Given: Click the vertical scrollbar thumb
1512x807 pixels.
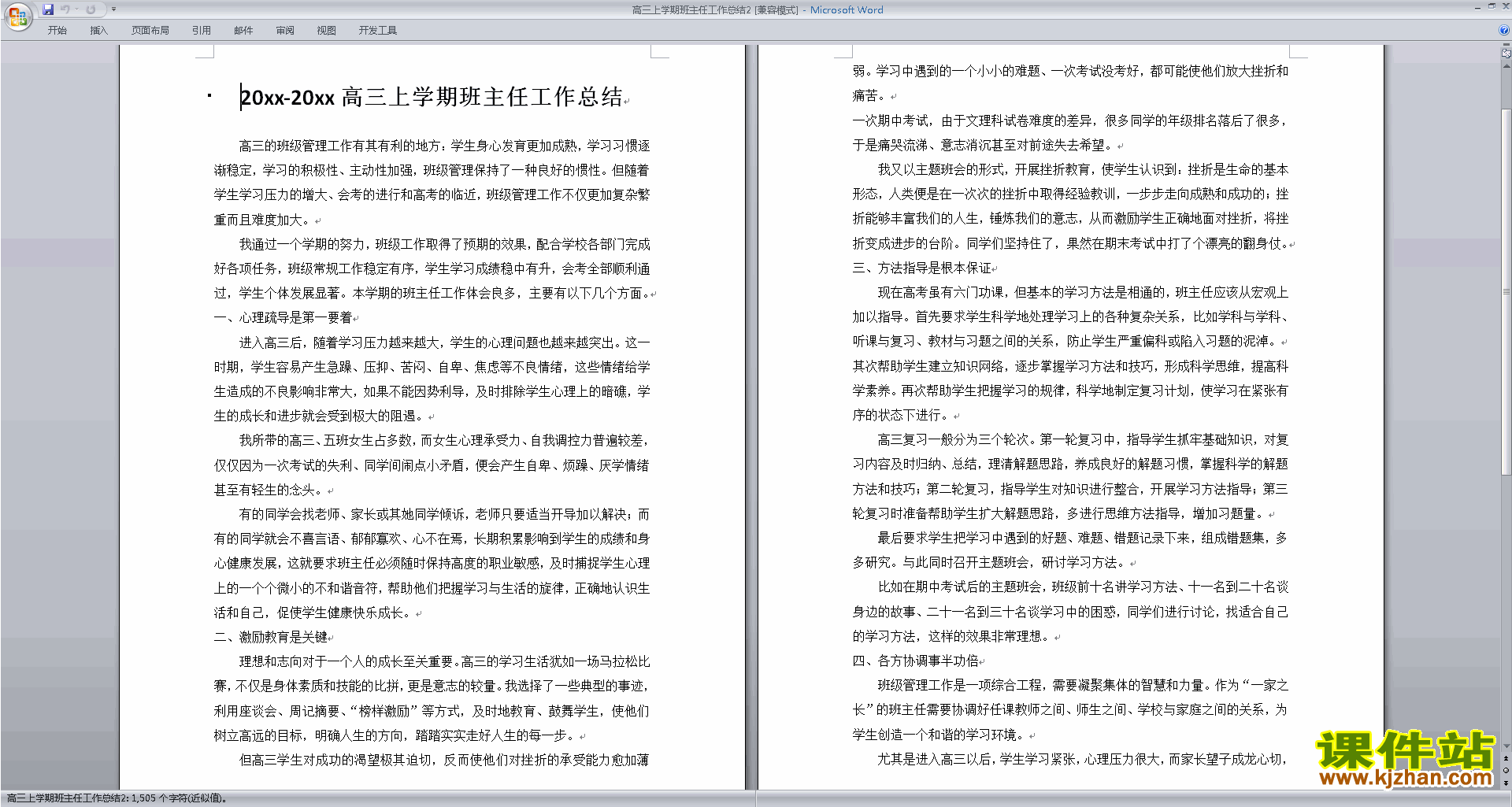Looking at the screenshot, I should click(x=1506, y=291).
